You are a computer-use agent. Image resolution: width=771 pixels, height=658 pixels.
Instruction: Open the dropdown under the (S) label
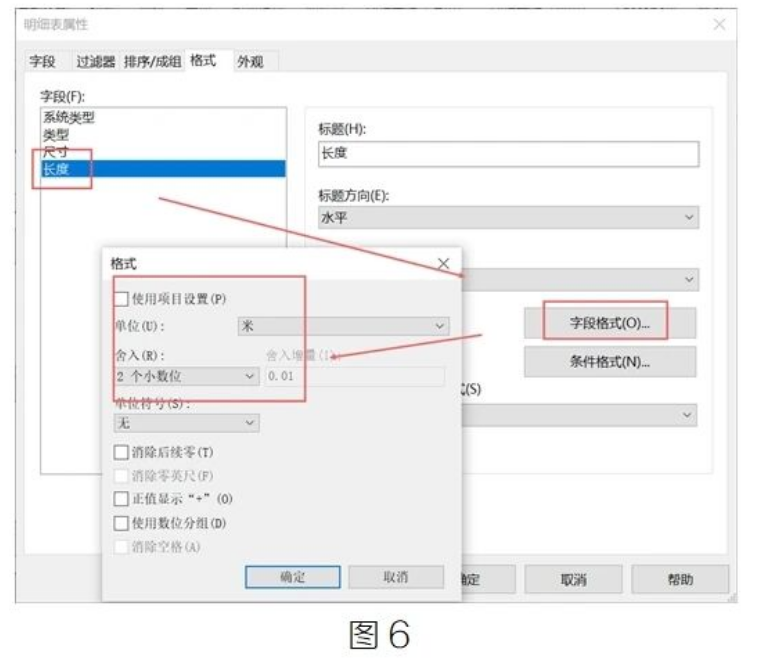579,415
